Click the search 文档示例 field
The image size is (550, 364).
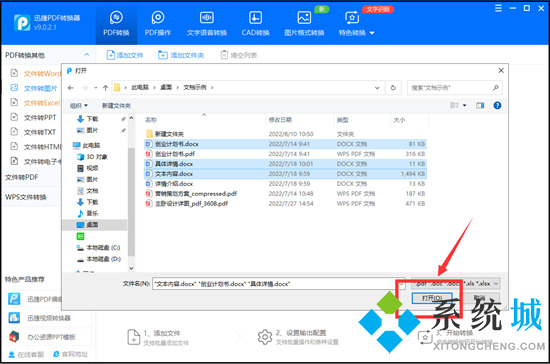(455, 88)
